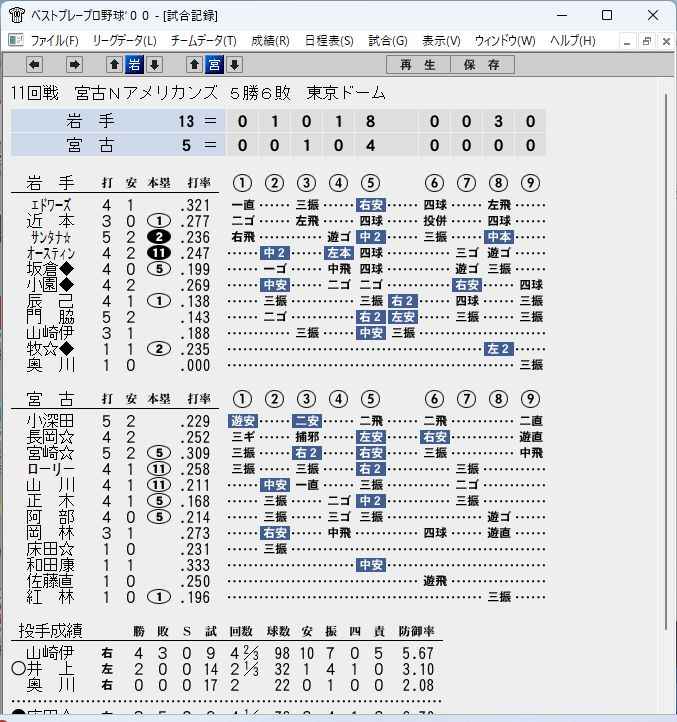Click 宮古 total score 5

pyautogui.click(x=187, y=146)
